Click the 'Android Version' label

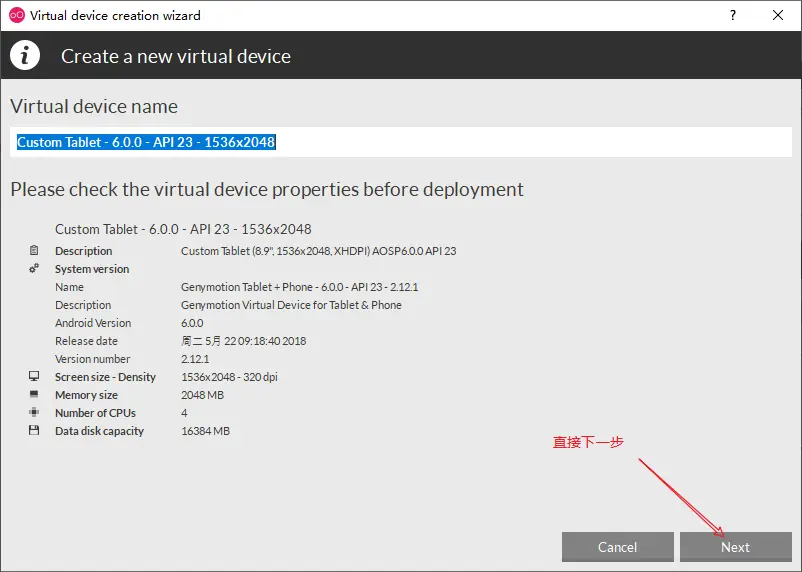(x=93, y=323)
